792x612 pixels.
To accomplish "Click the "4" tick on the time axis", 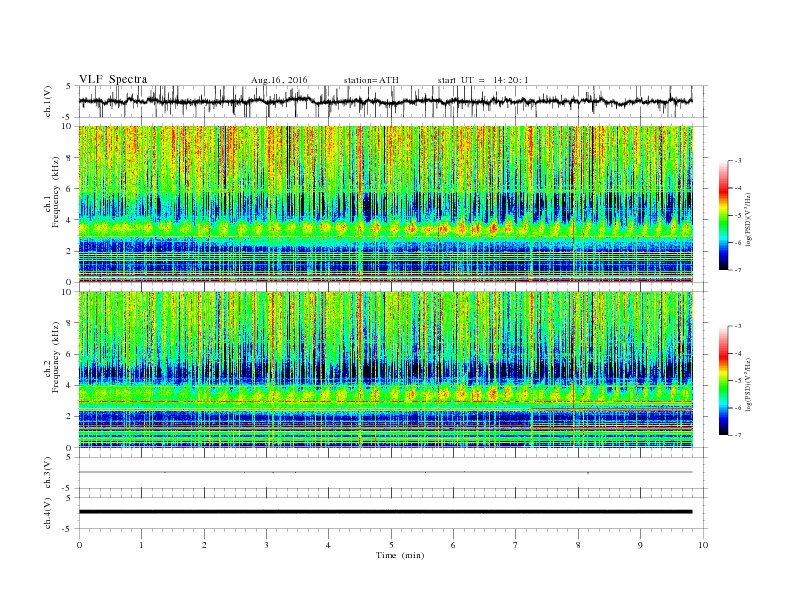I will [328, 545].
